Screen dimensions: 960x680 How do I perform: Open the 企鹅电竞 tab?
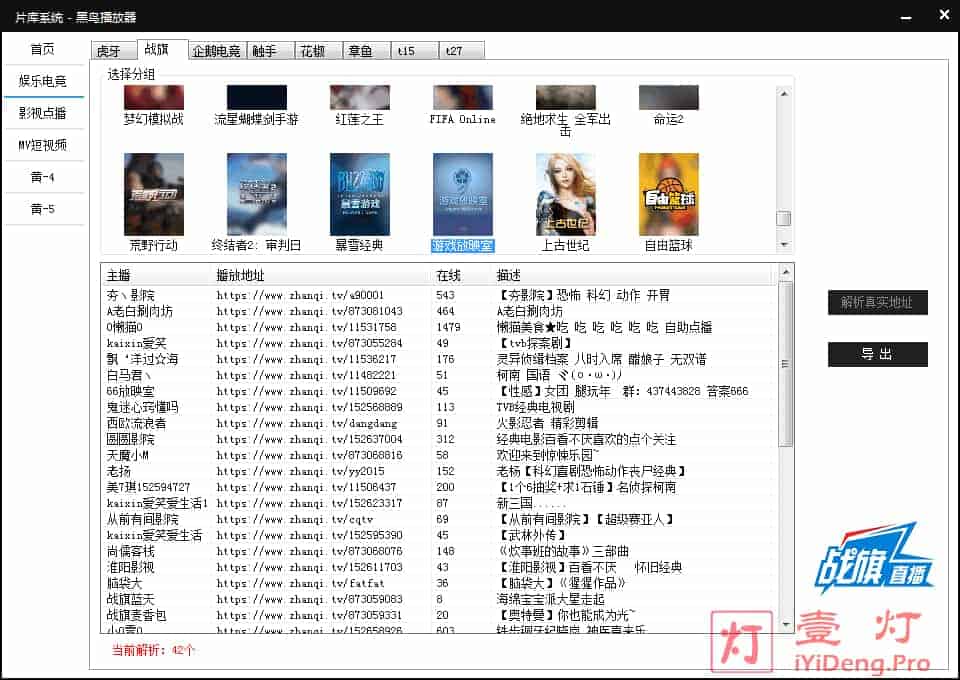tap(217, 50)
